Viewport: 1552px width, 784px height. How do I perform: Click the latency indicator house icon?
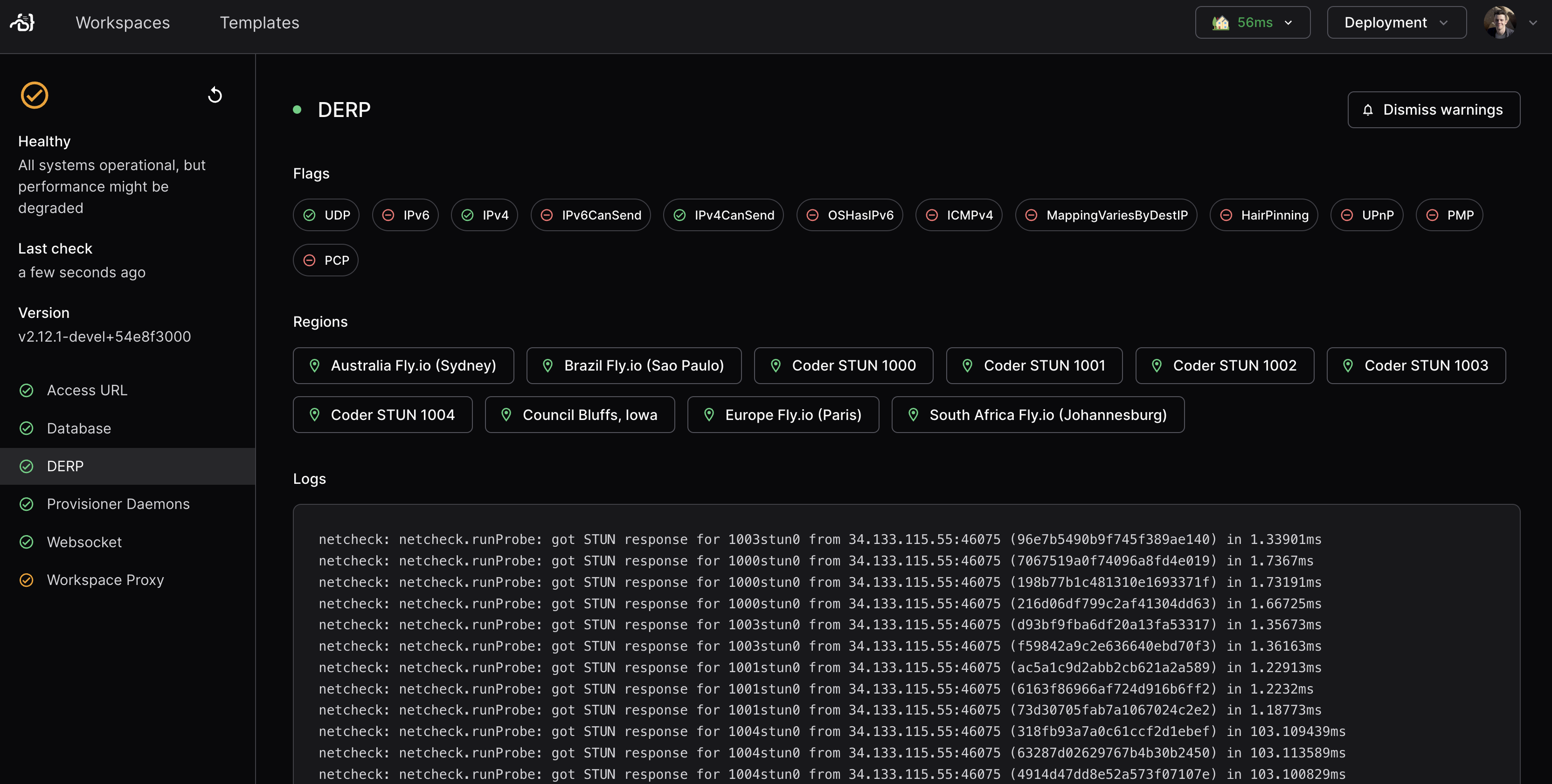pyautogui.click(x=1220, y=22)
